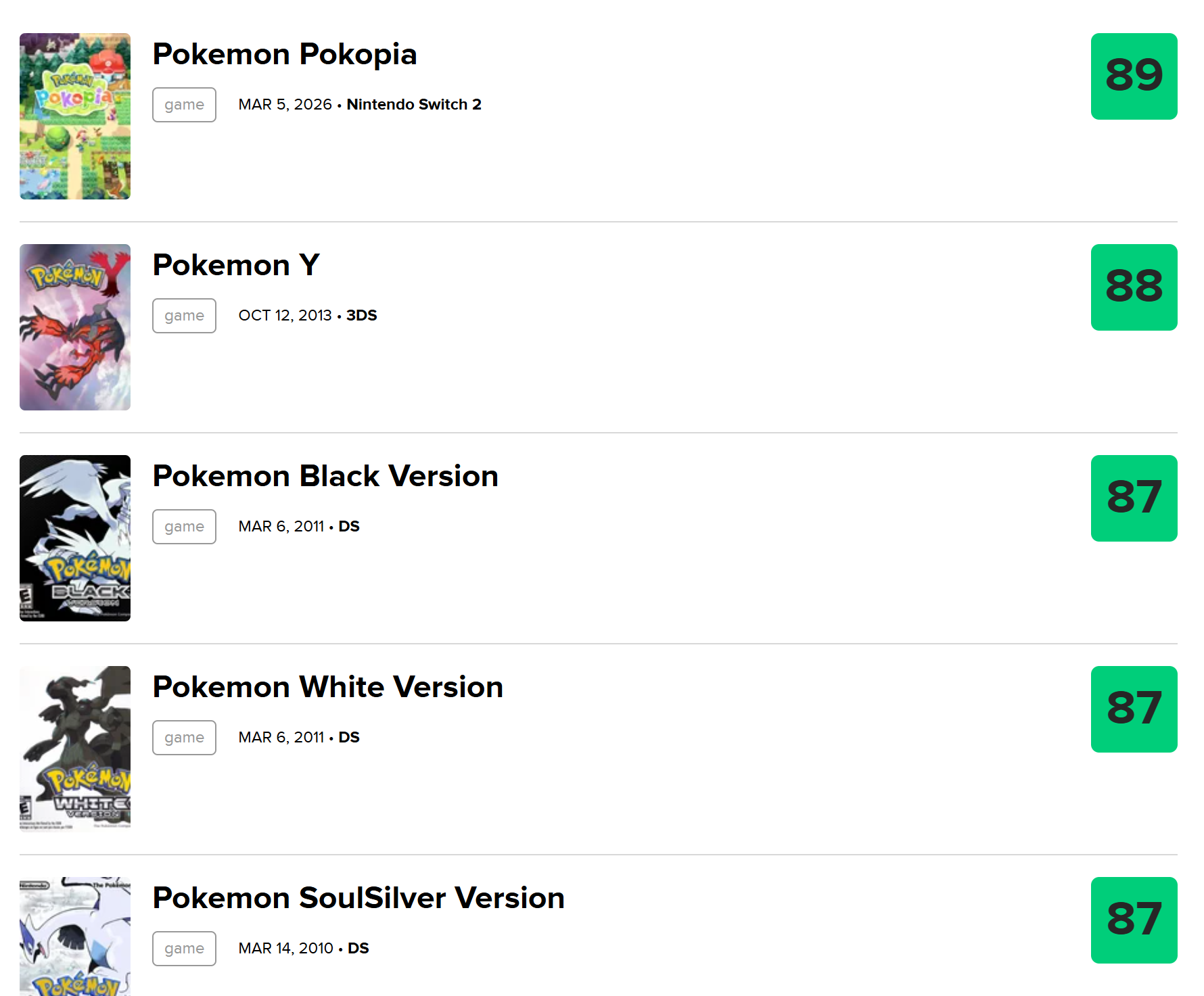Select the game tag under Pokemon Y
The image size is (1204, 996).
click(184, 316)
